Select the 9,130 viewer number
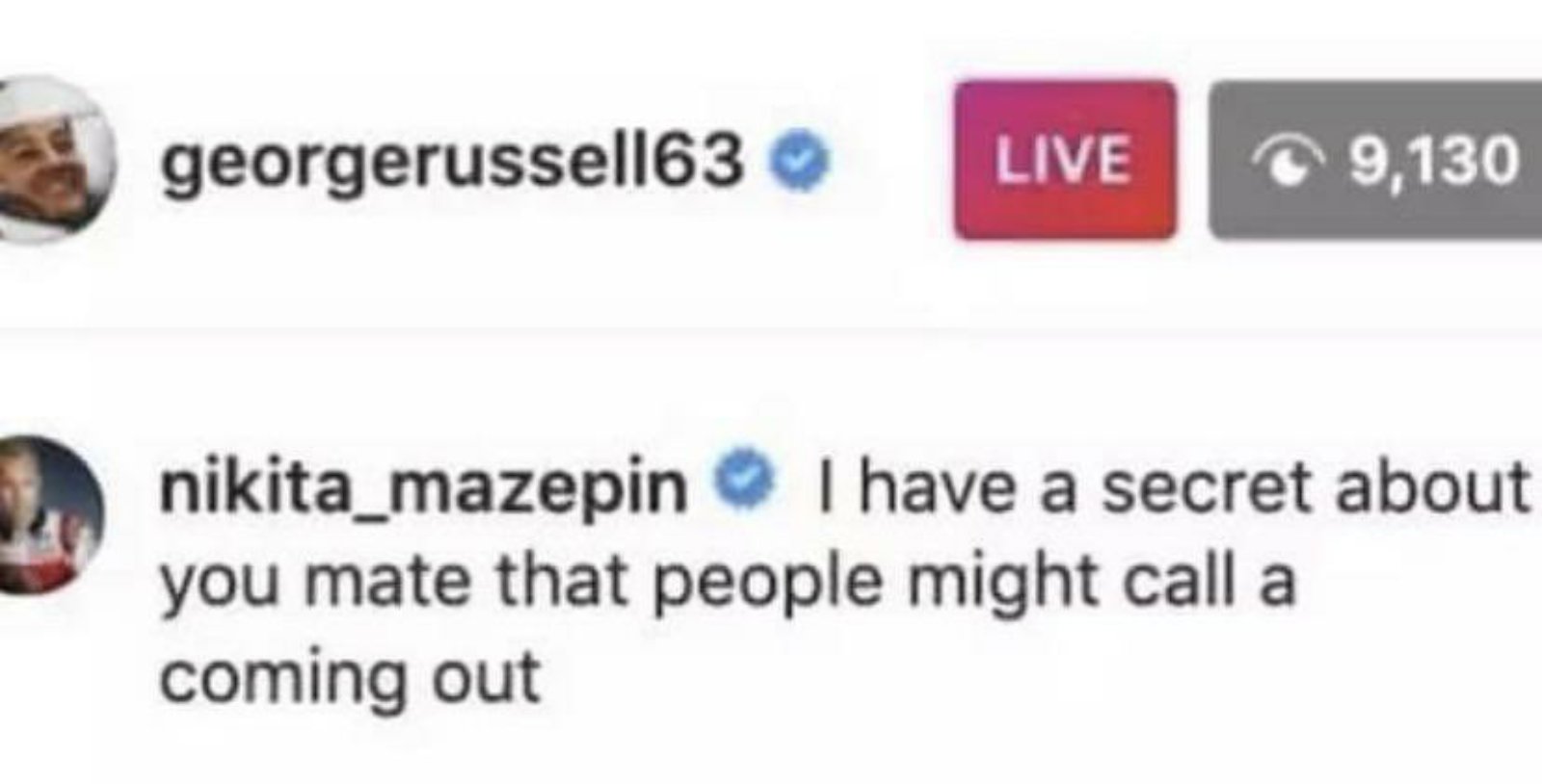The height and width of the screenshot is (784, 1542). 1433,161
